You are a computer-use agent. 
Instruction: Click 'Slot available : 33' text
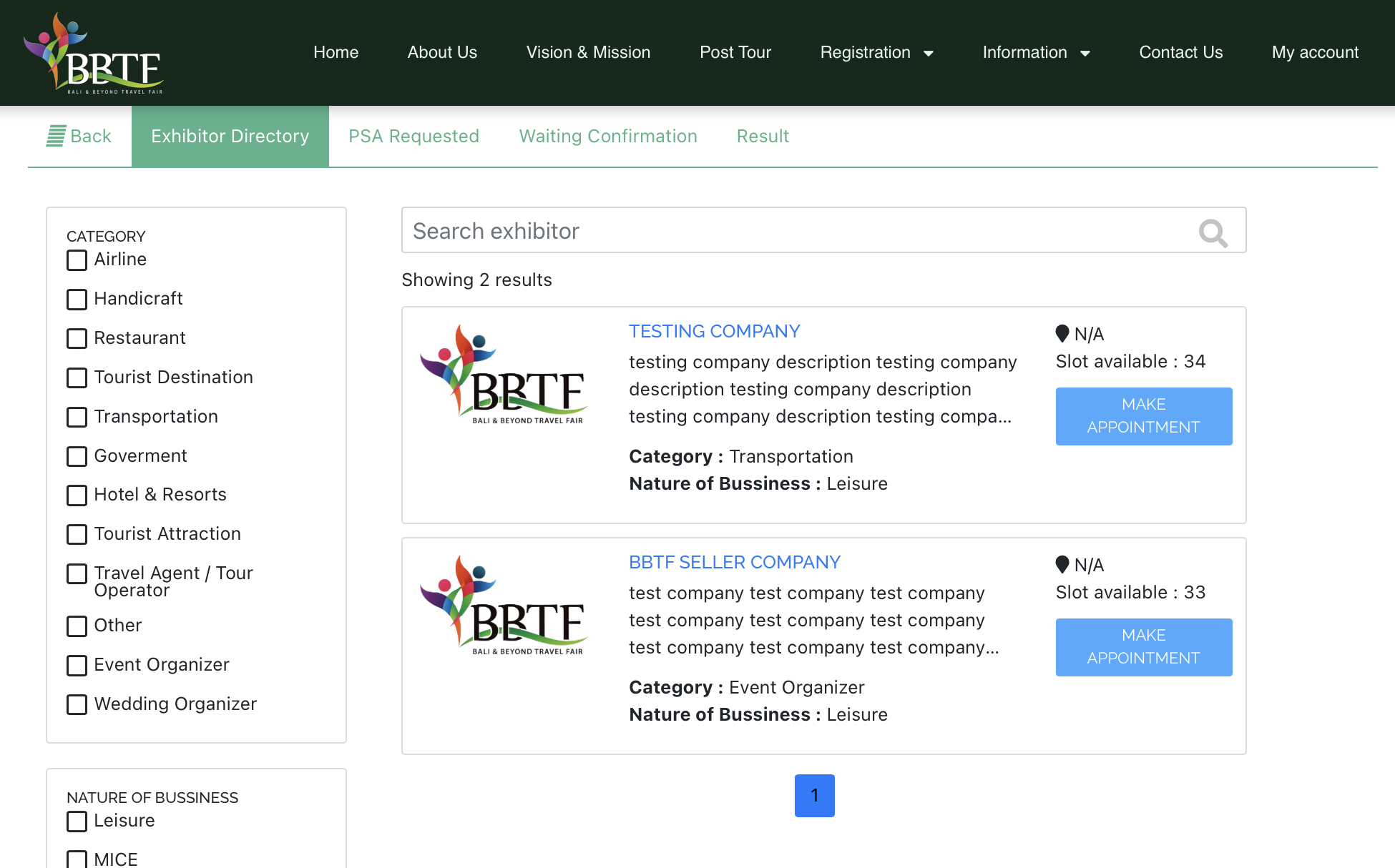(1130, 592)
